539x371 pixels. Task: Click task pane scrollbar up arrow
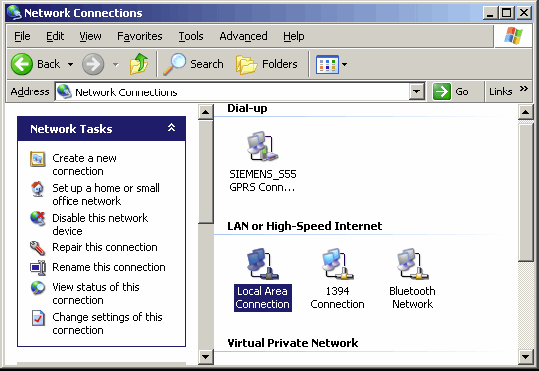(x=206, y=112)
